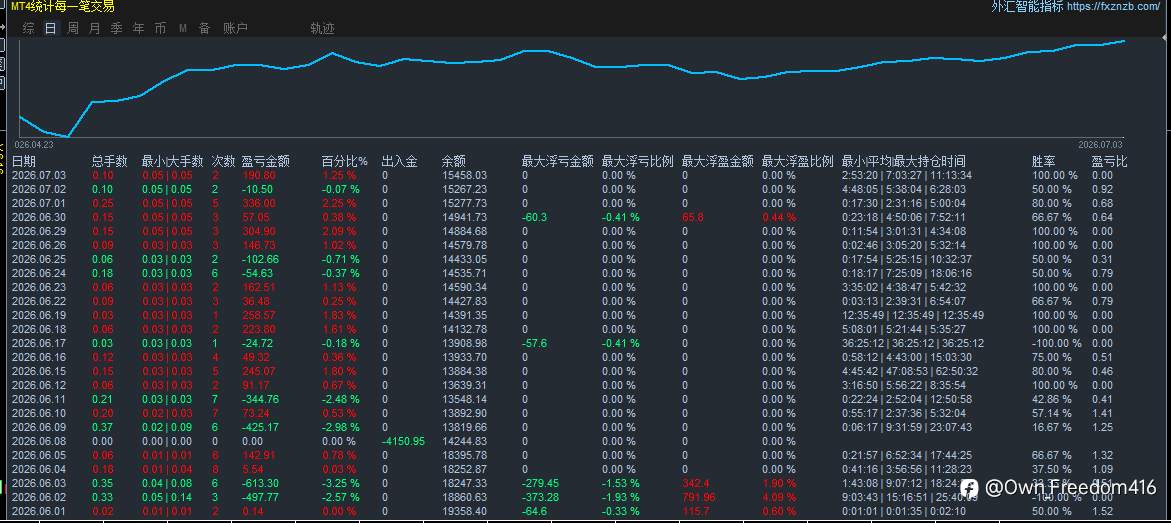Open the 年 yearly tab
The image size is (1171, 523).
point(138,28)
